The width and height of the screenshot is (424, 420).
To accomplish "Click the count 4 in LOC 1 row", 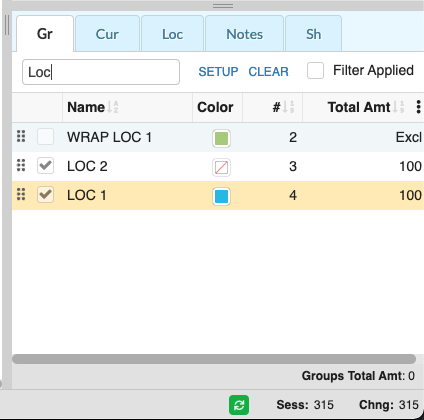I will tap(293, 195).
